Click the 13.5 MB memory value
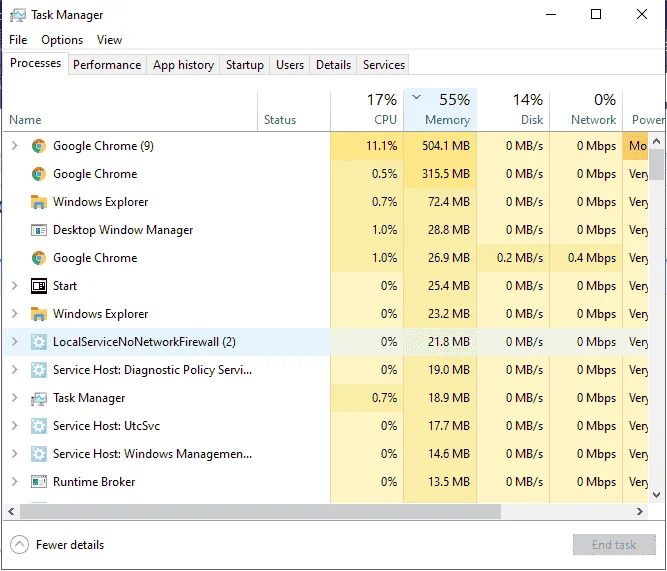The height and width of the screenshot is (571, 667). coord(449,482)
